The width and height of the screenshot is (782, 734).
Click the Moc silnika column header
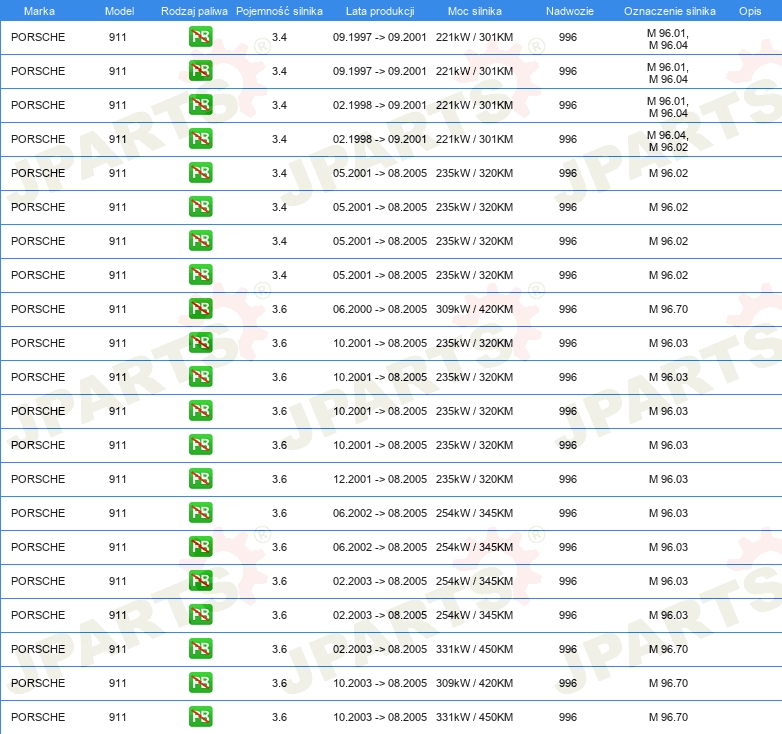(474, 11)
